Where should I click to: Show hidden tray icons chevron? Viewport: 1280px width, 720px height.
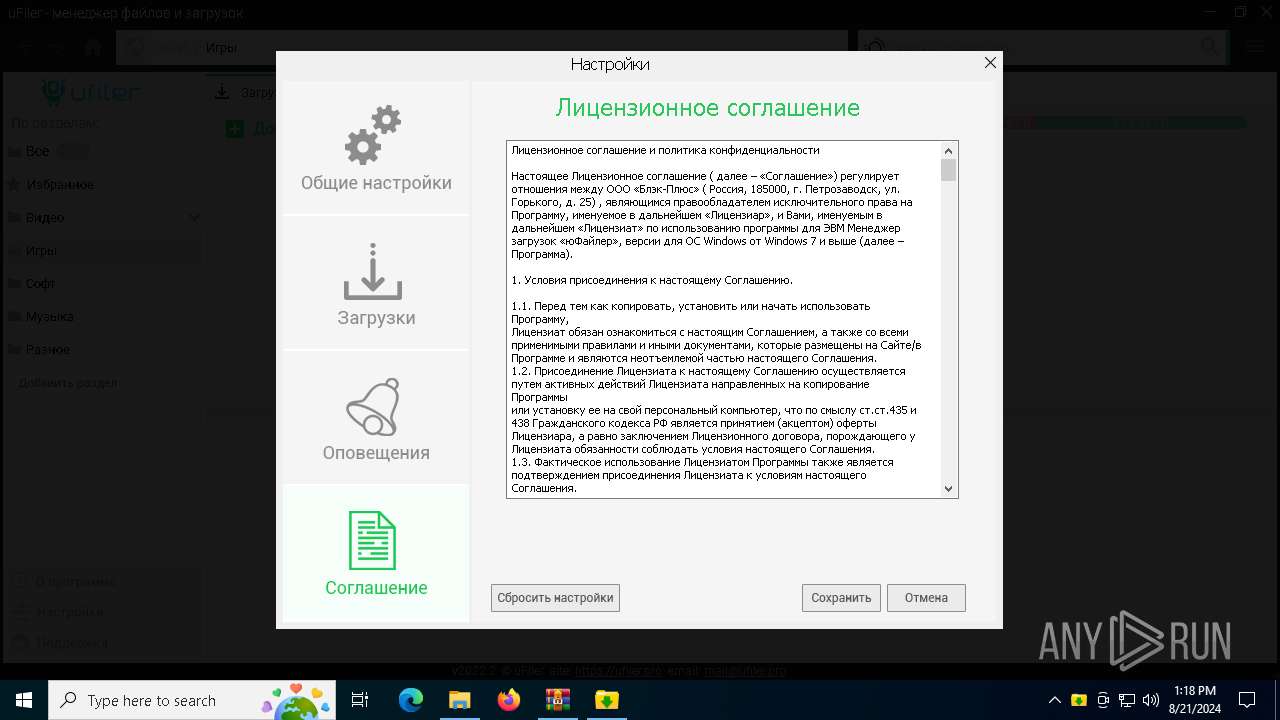tap(1054, 700)
